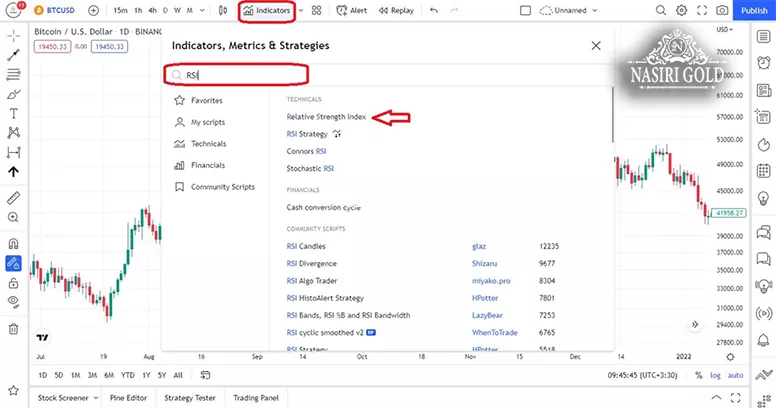Add RSI Algo Trader script
776x408 pixels.
pyautogui.click(x=311, y=281)
